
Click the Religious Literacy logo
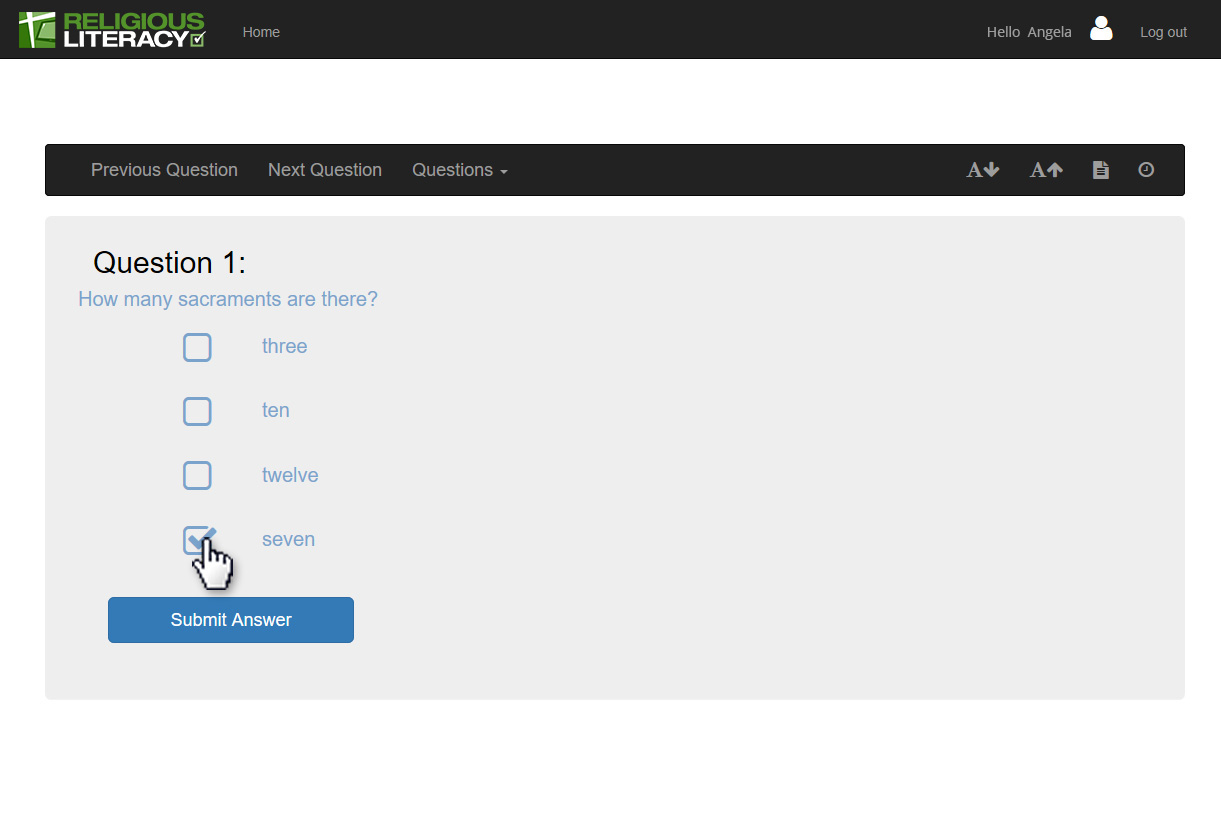pos(112,30)
